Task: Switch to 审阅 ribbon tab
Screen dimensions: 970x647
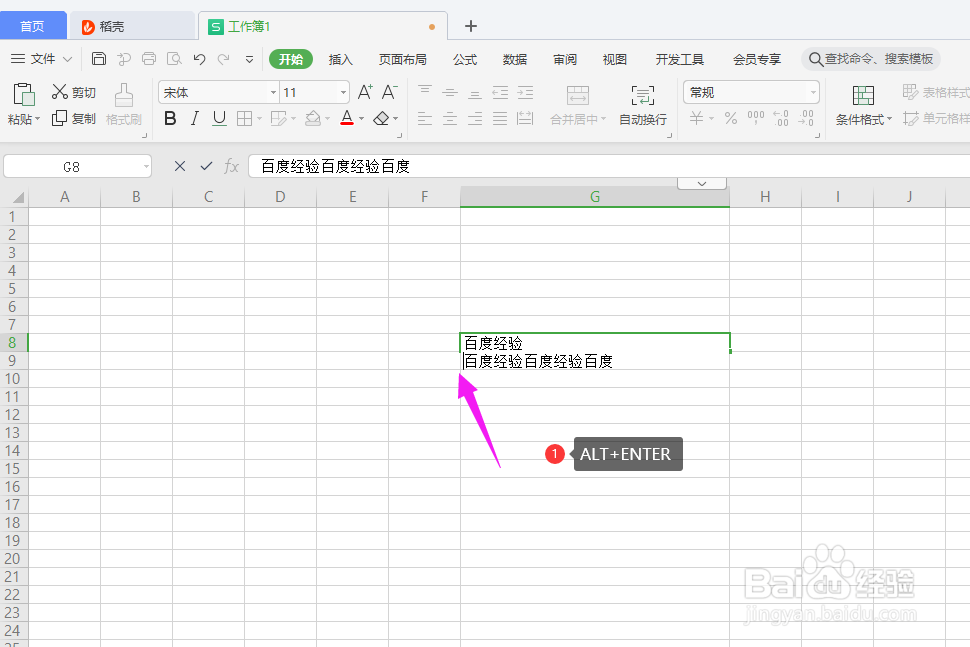Action: [x=565, y=59]
